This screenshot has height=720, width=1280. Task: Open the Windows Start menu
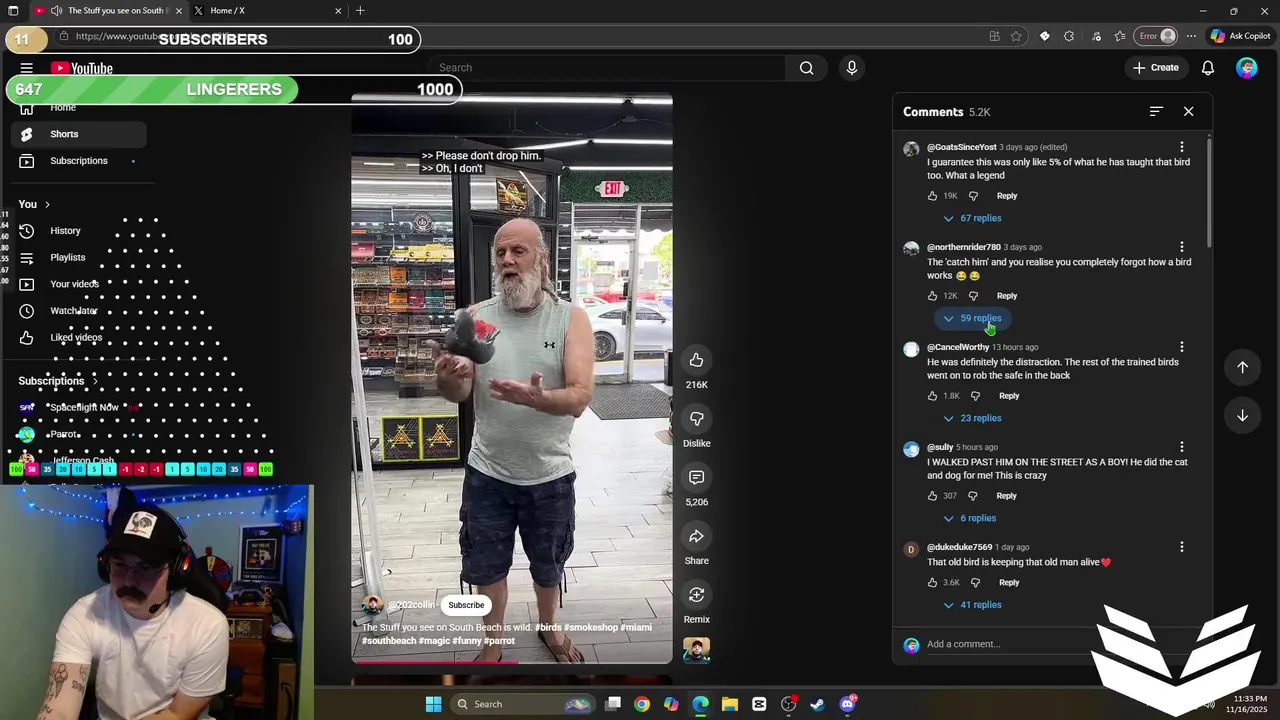433,704
